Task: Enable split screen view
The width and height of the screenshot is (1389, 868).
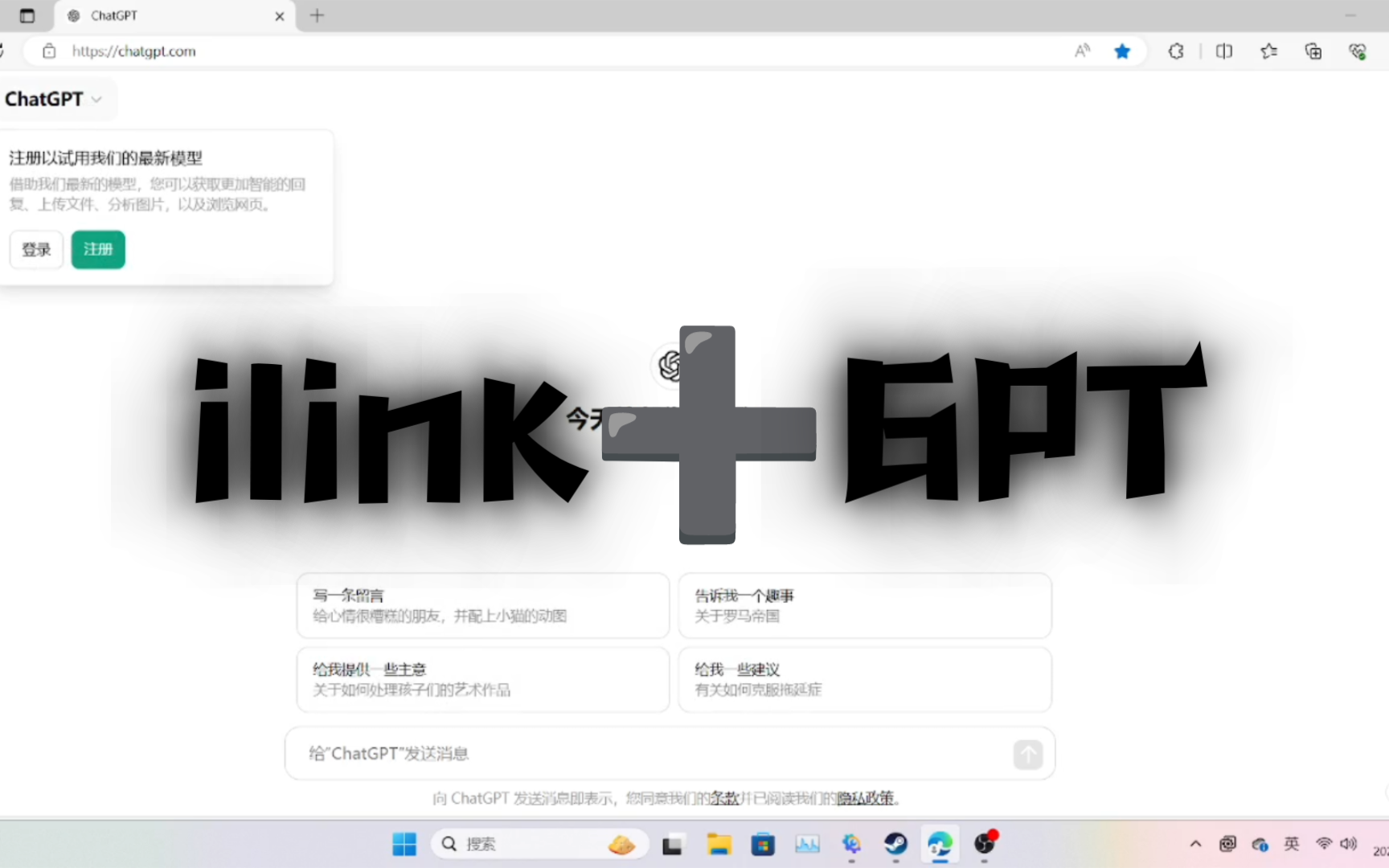Action: coord(1224,51)
